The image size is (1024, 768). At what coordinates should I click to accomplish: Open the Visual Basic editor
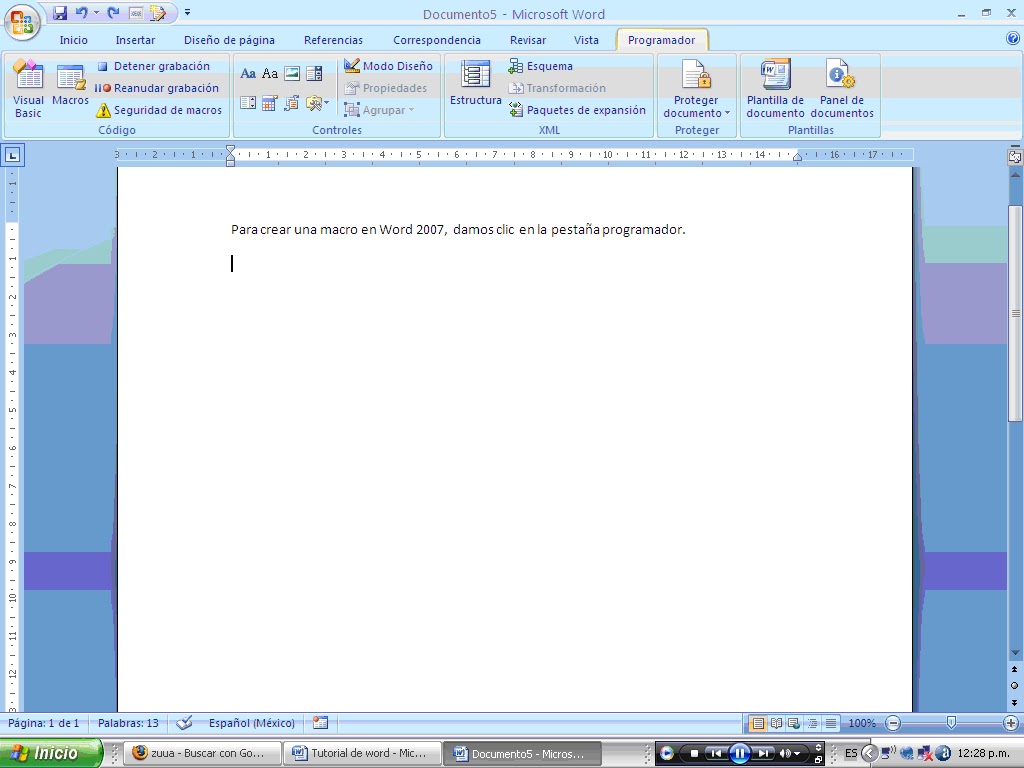click(x=27, y=88)
